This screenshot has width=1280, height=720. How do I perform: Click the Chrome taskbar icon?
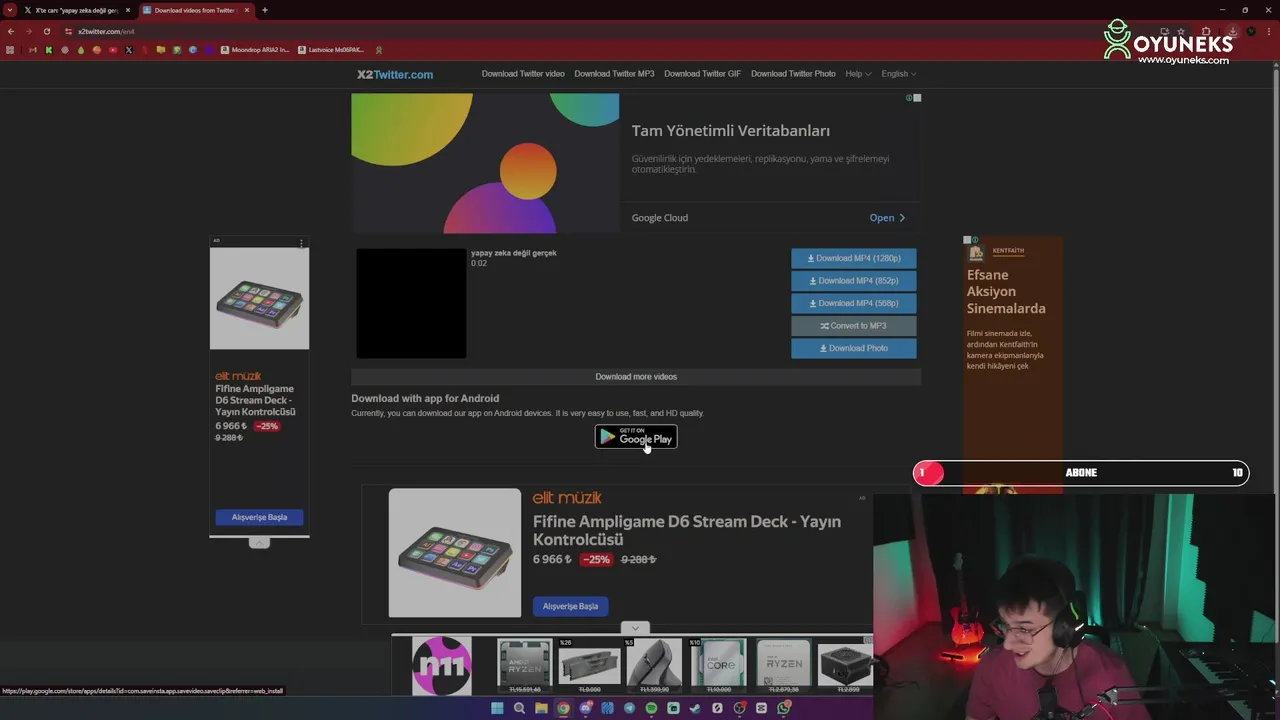point(563,708)
